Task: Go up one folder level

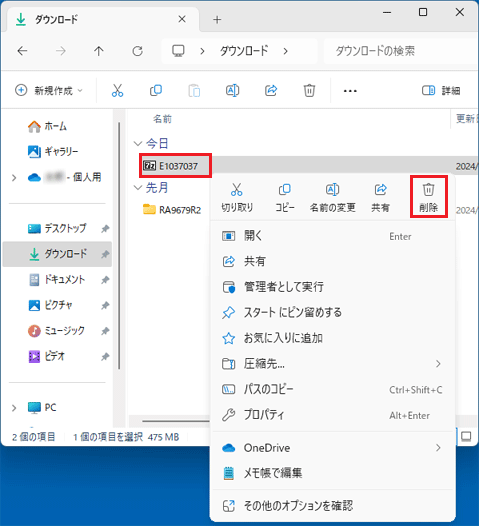Action: tap(99, 51)
